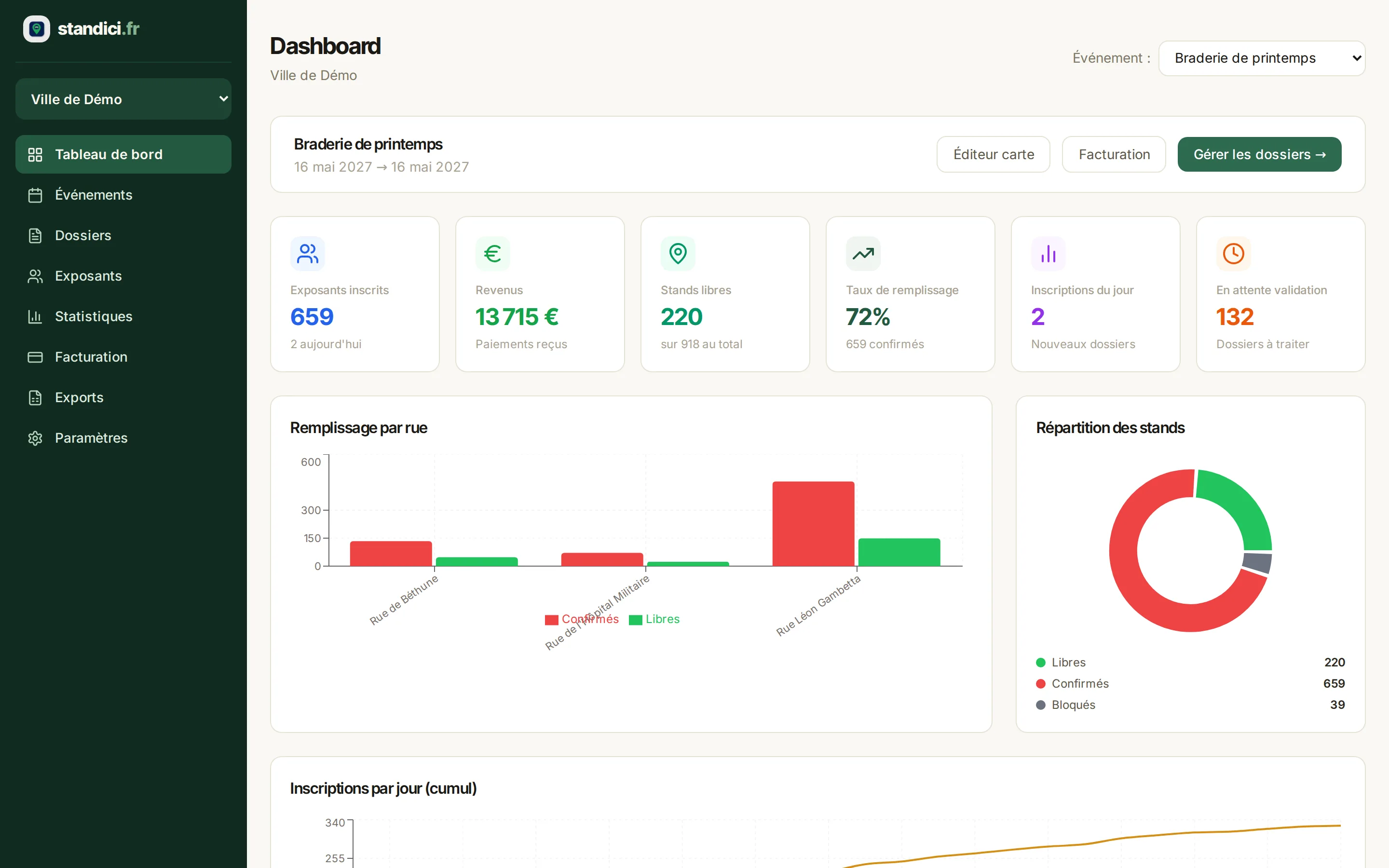The image size is (1389, 868).
Task: Click the Exposants inscrits users icon
Action: pos(308,254)
